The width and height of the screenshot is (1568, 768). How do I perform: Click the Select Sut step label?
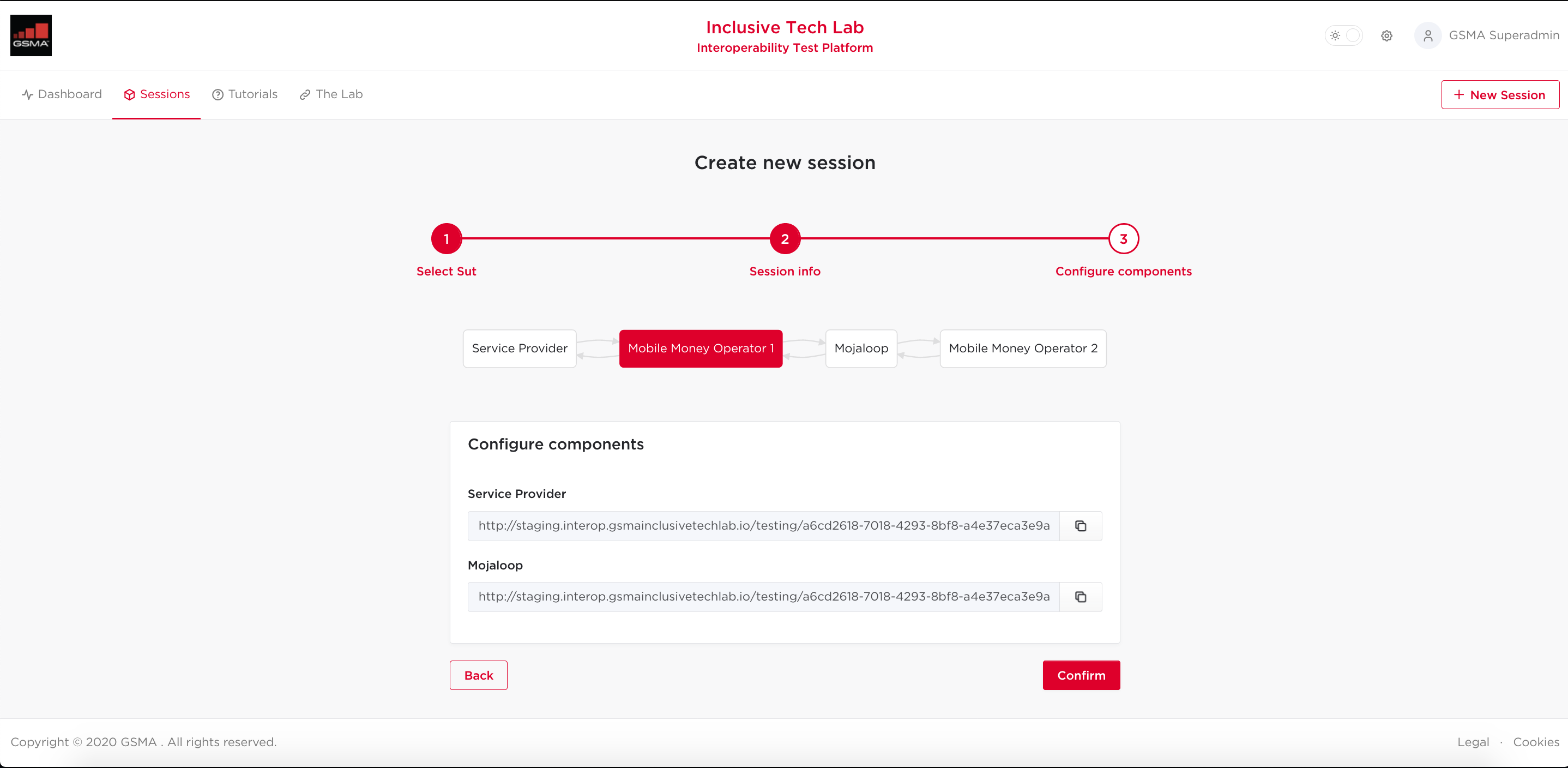click(x=446, y=271)
